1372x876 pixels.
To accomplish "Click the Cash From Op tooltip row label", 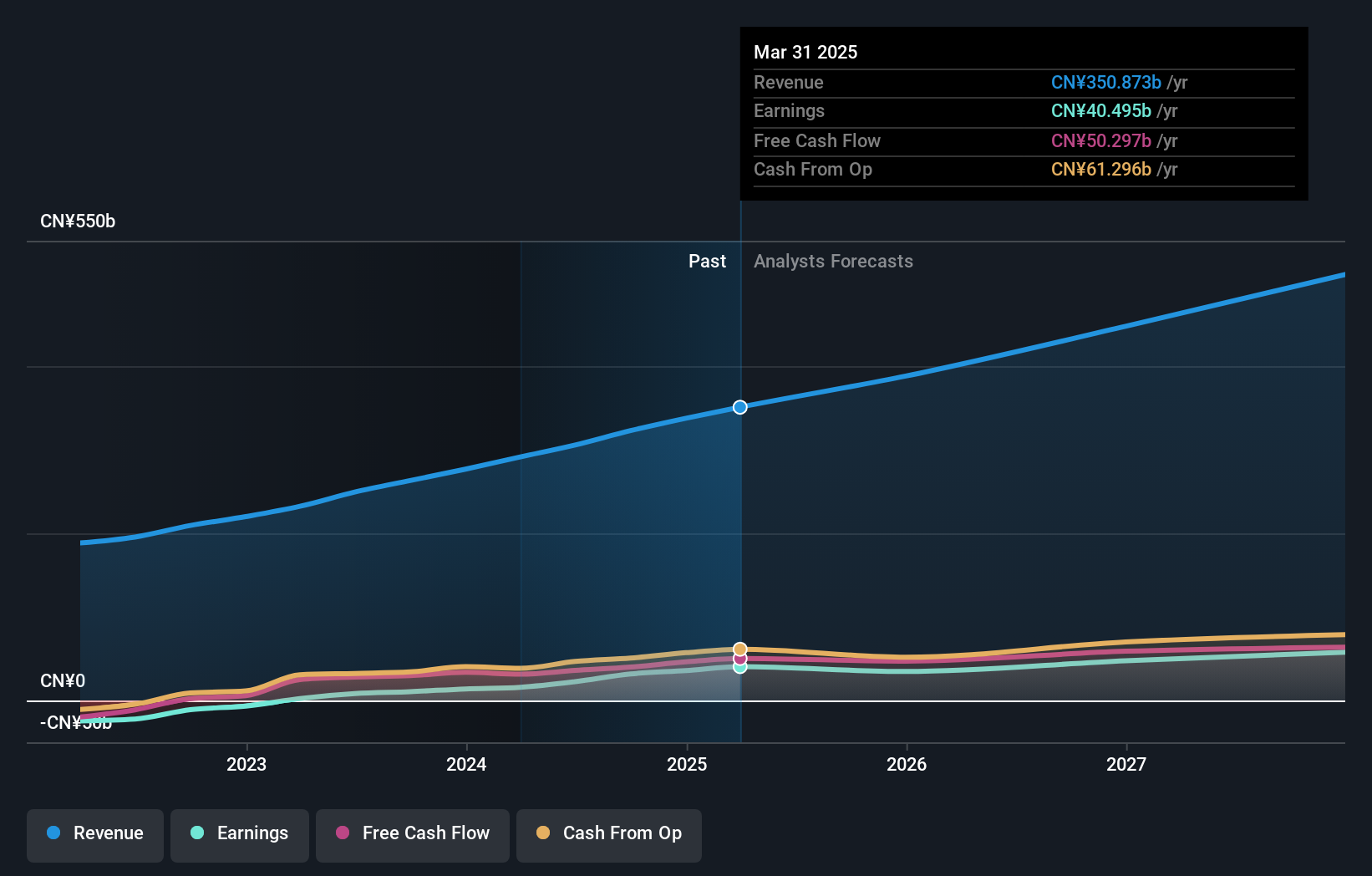I will pyautogui.click(x=813, y=170).
